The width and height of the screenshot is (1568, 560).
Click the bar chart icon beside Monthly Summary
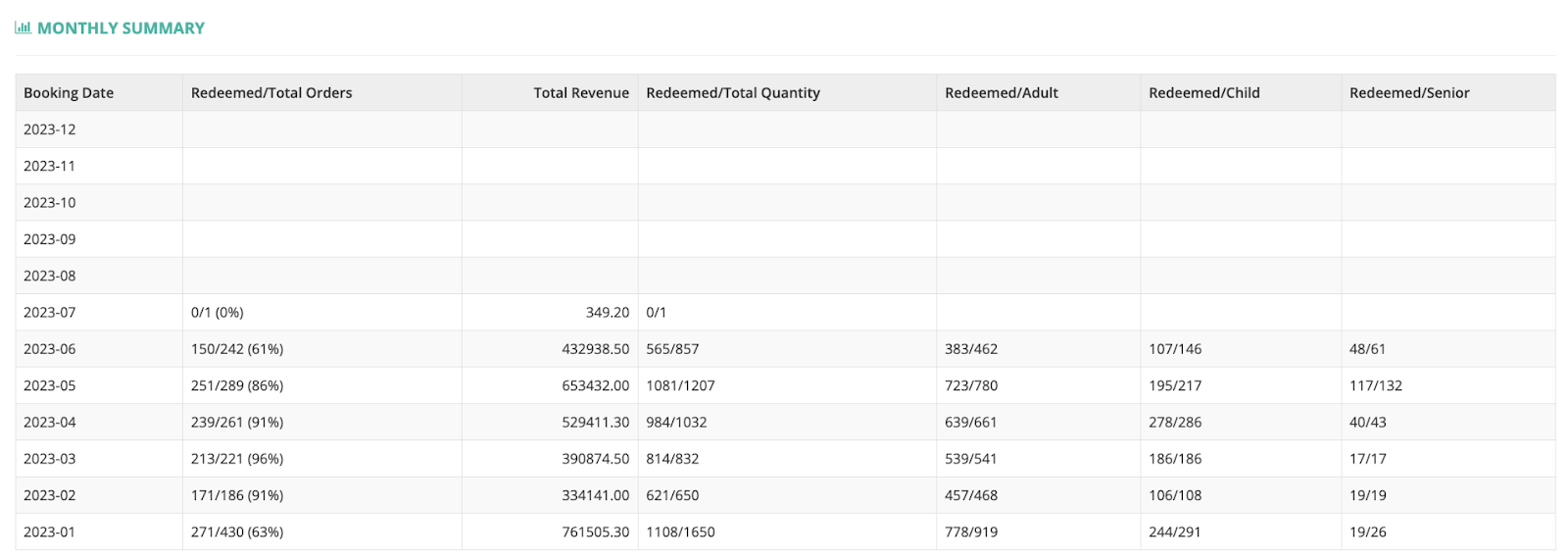[x=23, y=27]
